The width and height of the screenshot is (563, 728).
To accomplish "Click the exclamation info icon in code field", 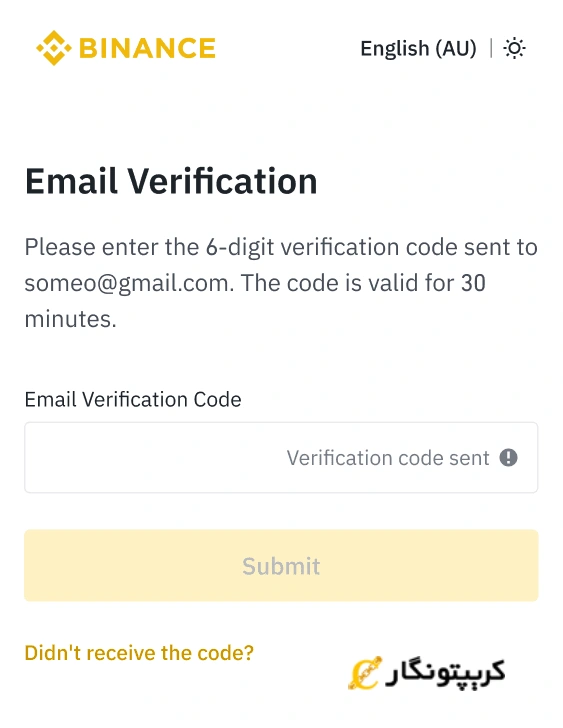I will [x=508, y=458].
